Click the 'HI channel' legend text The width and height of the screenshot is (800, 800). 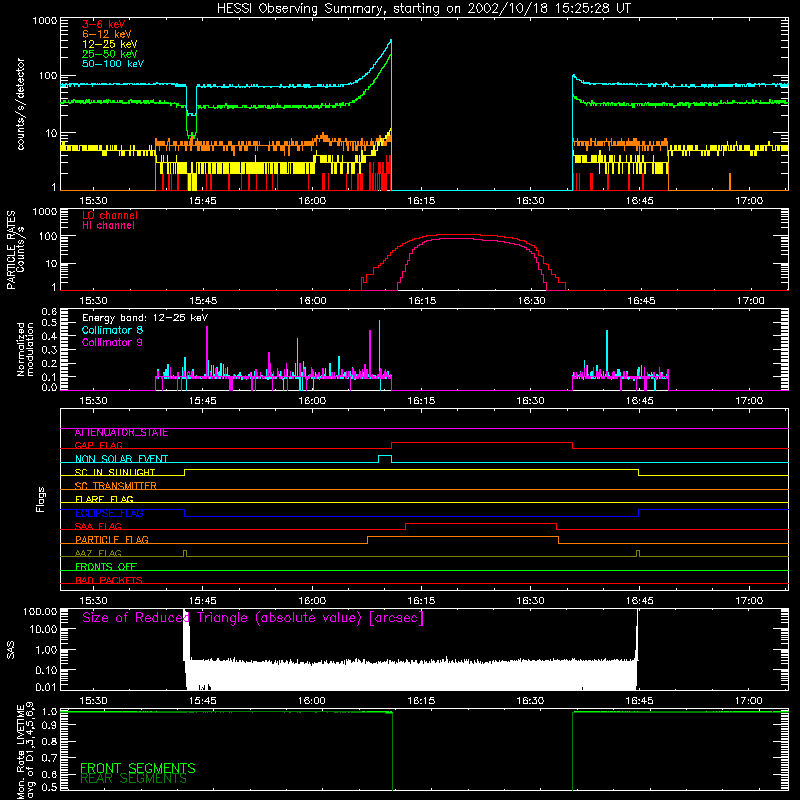click(x=108, y=226)
